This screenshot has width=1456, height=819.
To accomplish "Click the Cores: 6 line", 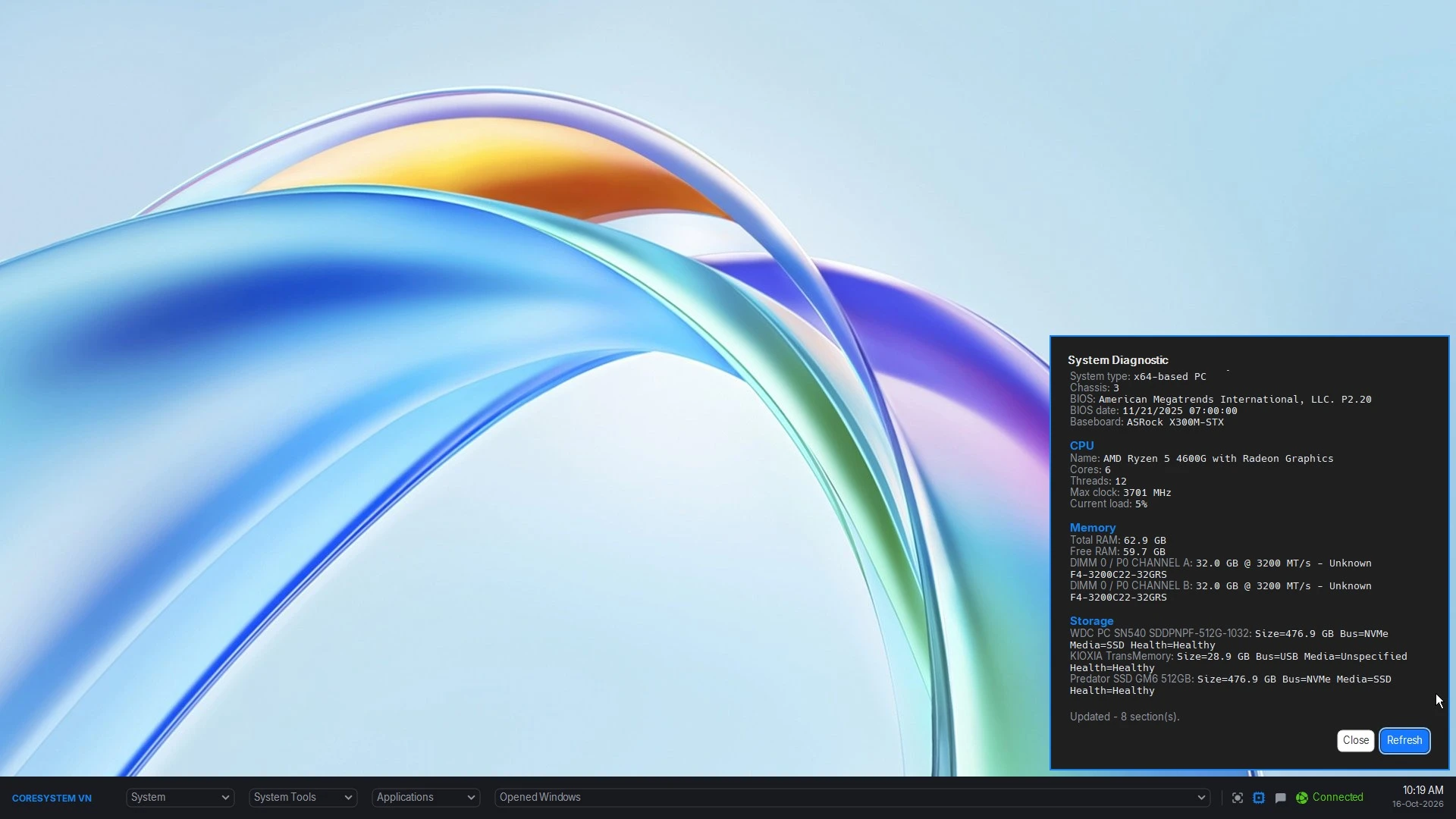I will [1090, 470].
